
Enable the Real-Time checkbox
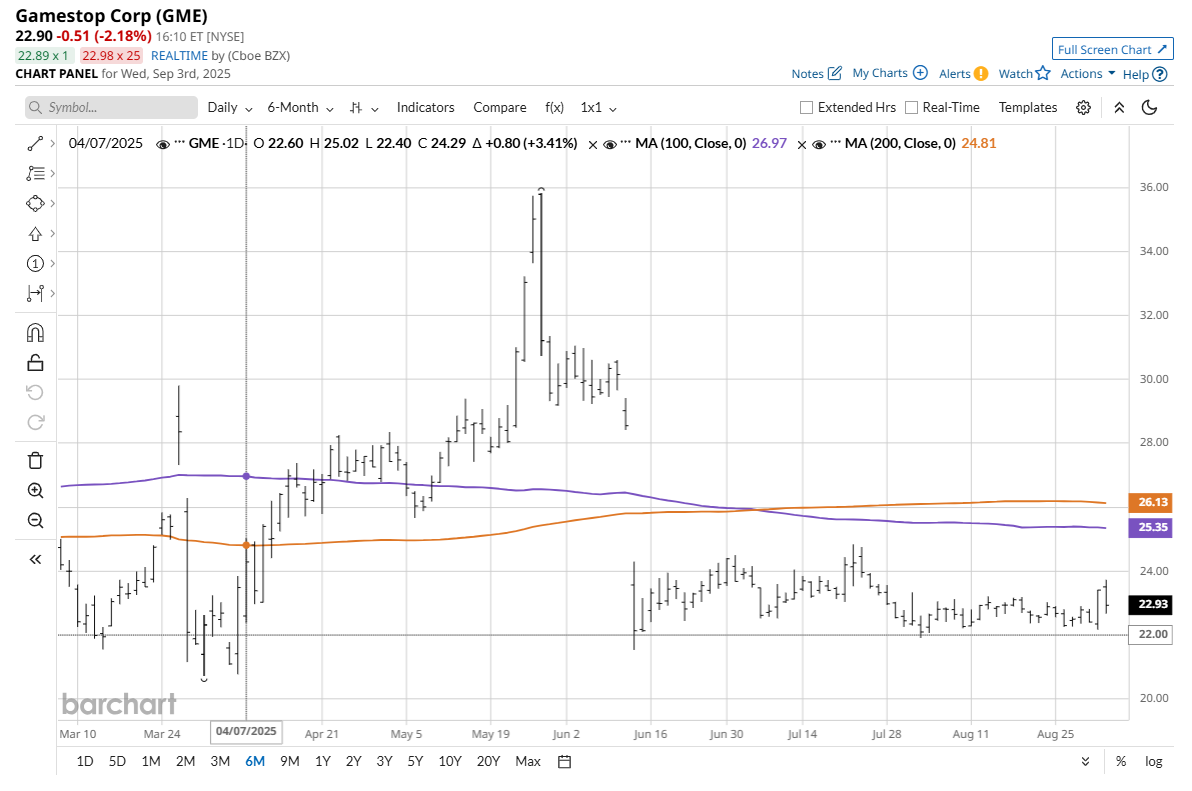tap(911, 108)
